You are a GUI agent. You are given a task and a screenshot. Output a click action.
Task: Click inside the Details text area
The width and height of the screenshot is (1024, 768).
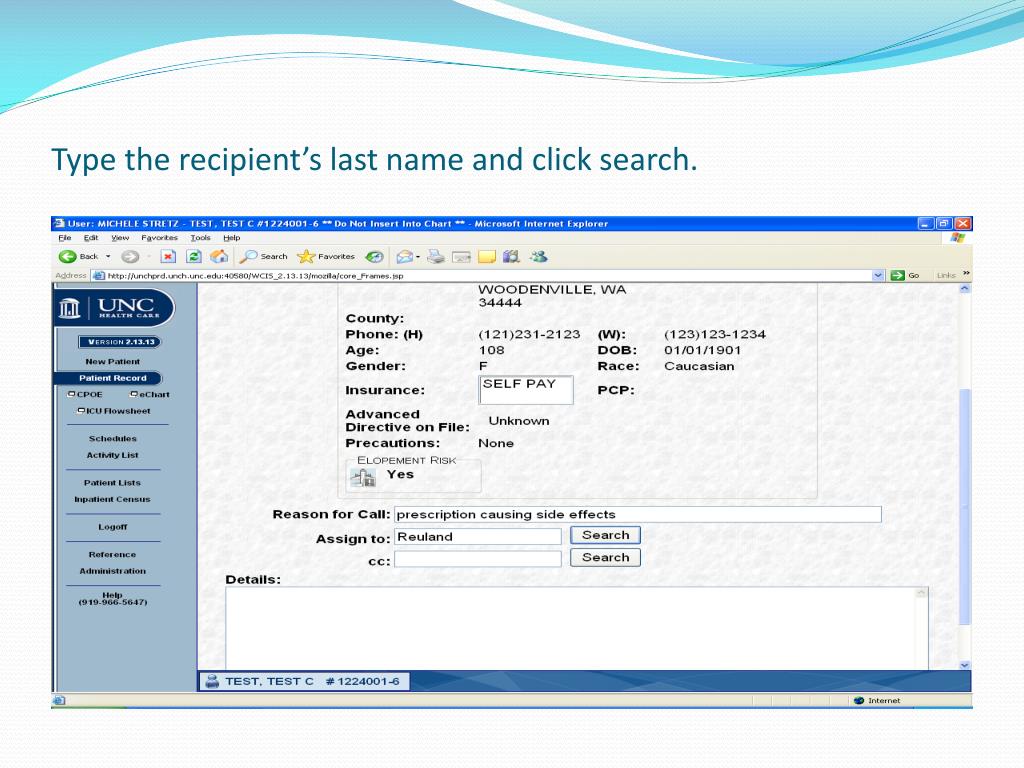[x=569, y=628]
